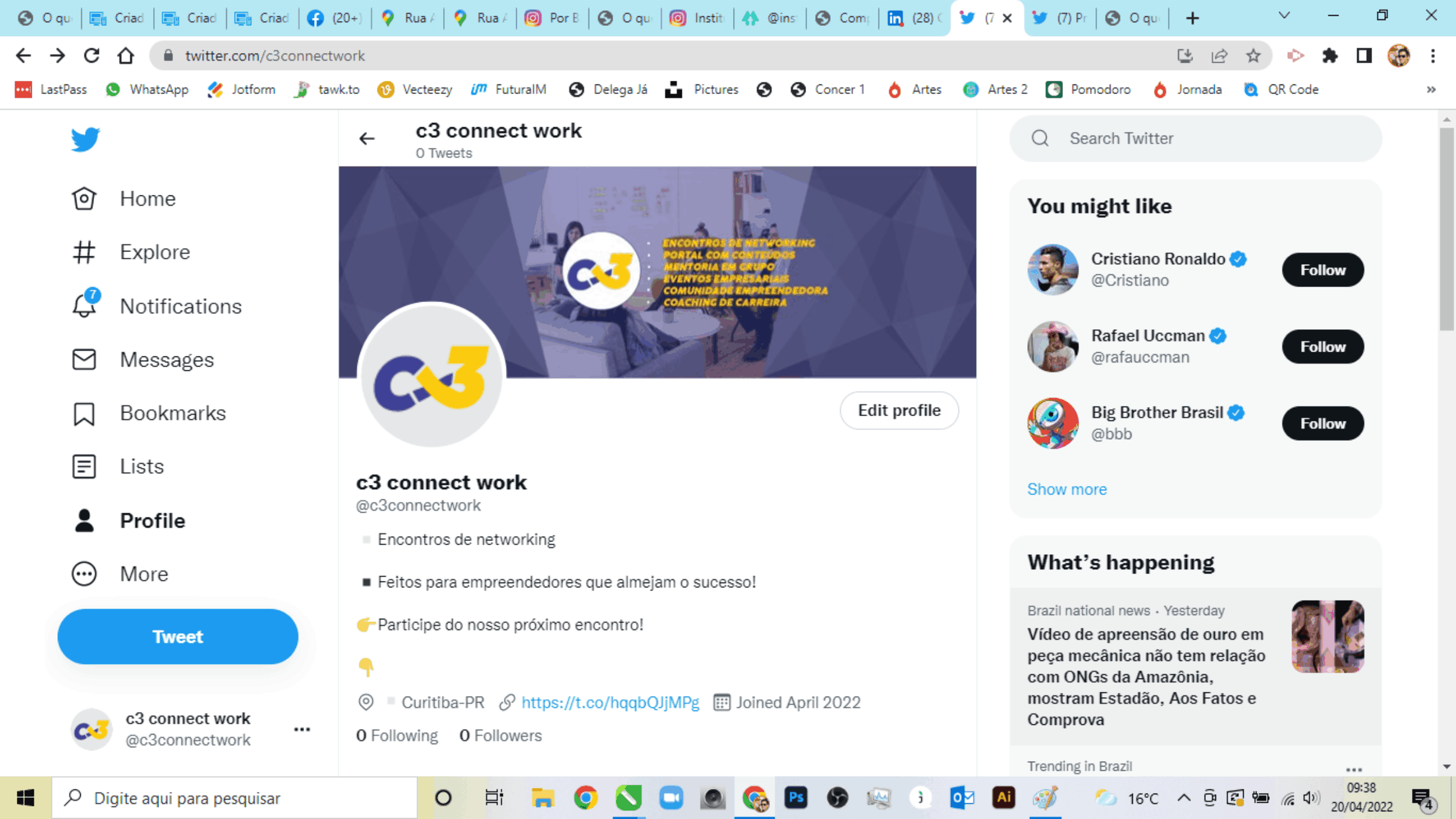The width and height of the screenshot is (1456, 819).
Task: Open Lists icon in sidebar
Action: pos(84,466)
